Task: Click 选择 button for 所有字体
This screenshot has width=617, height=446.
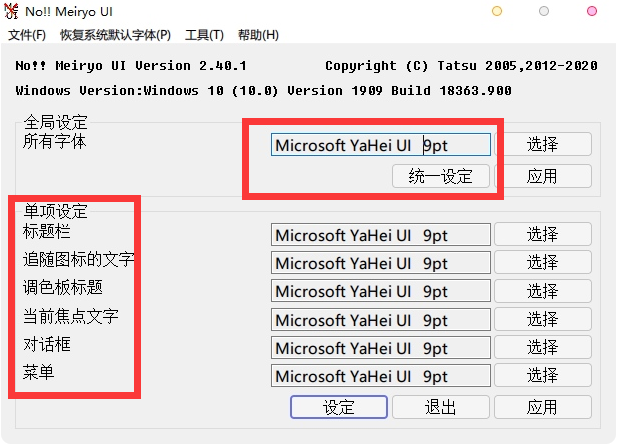Action: tap(543, 144)
